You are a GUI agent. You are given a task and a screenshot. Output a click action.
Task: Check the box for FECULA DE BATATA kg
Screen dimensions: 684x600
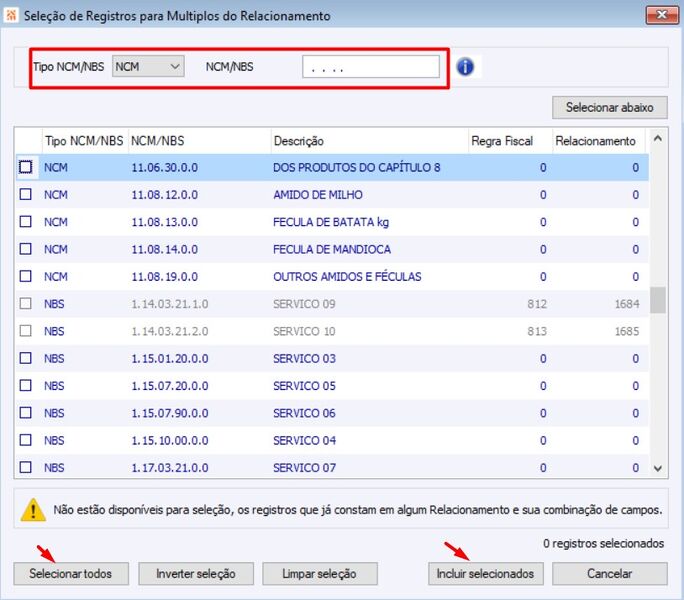(x=26, y=222)
